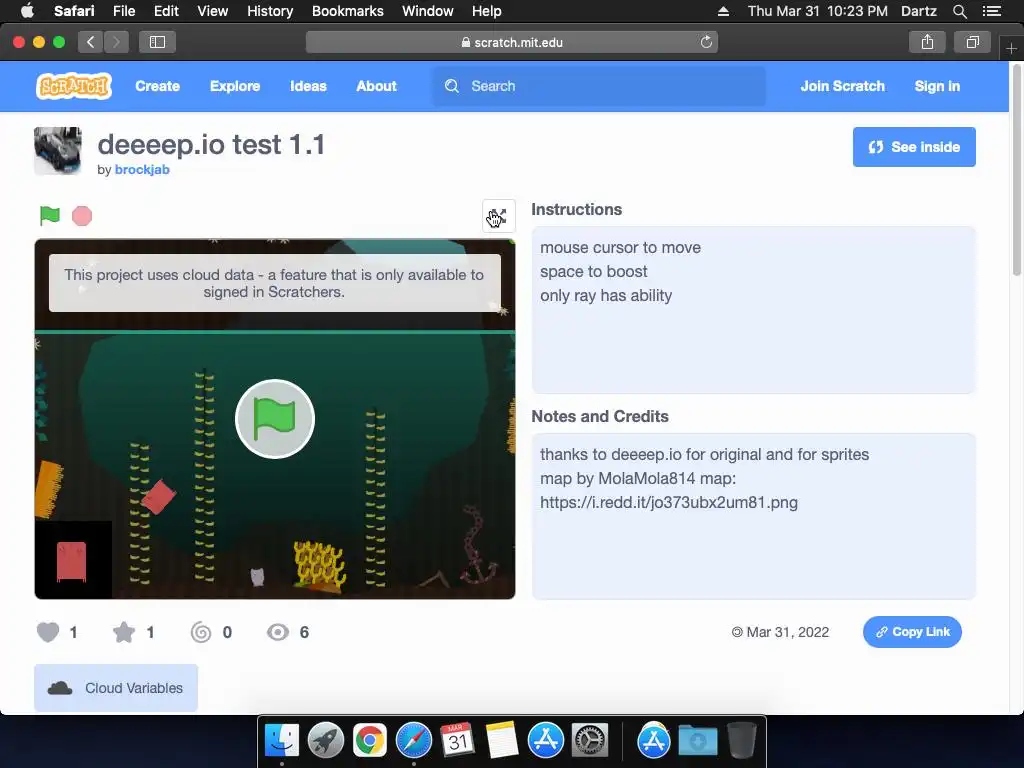Favorite the project with the star icon
Viewport: 1024px width, 768px height.
pos(124,632)
